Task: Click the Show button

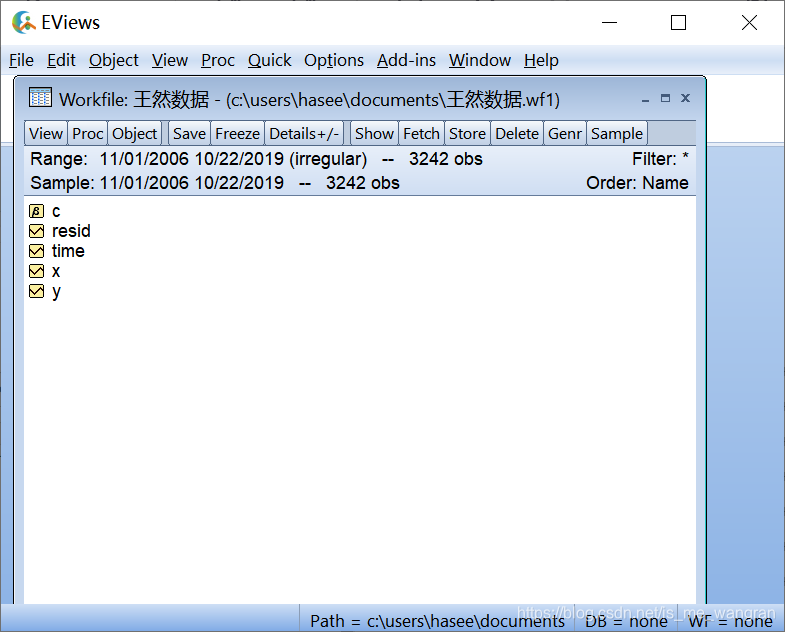Action: point(374,133)
